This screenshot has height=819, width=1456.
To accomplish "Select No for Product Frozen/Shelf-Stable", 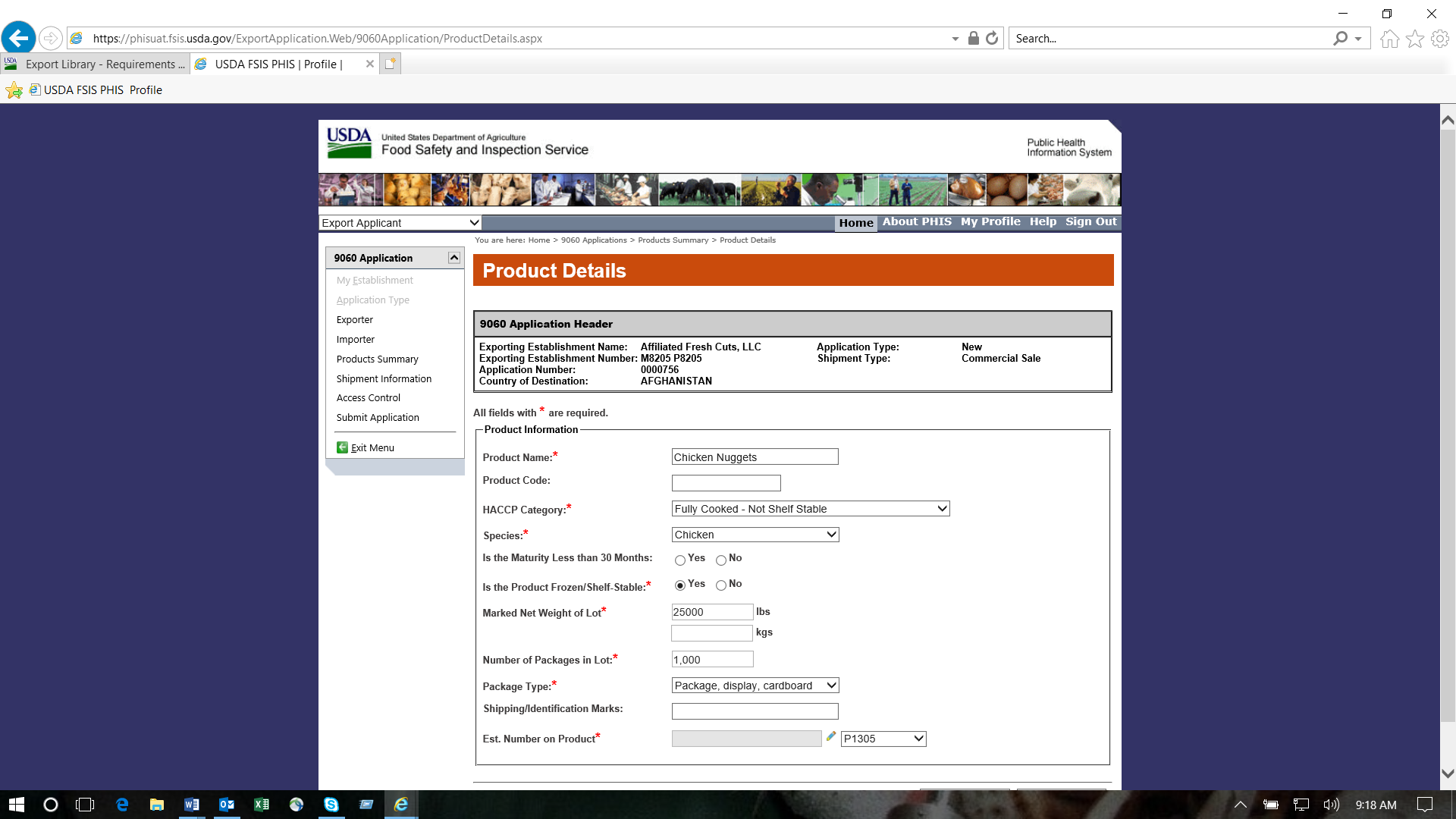I will 721,585.
